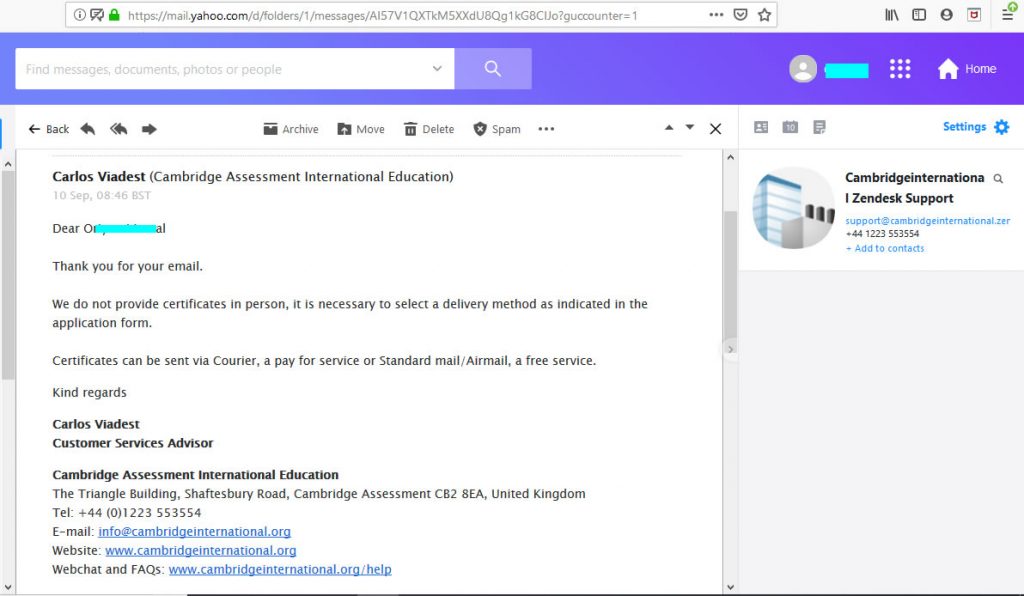Toggle the Firefox sidebar icon
Image resolution: width=1024 pixels, height=596 pixels.
pos(919,14)
